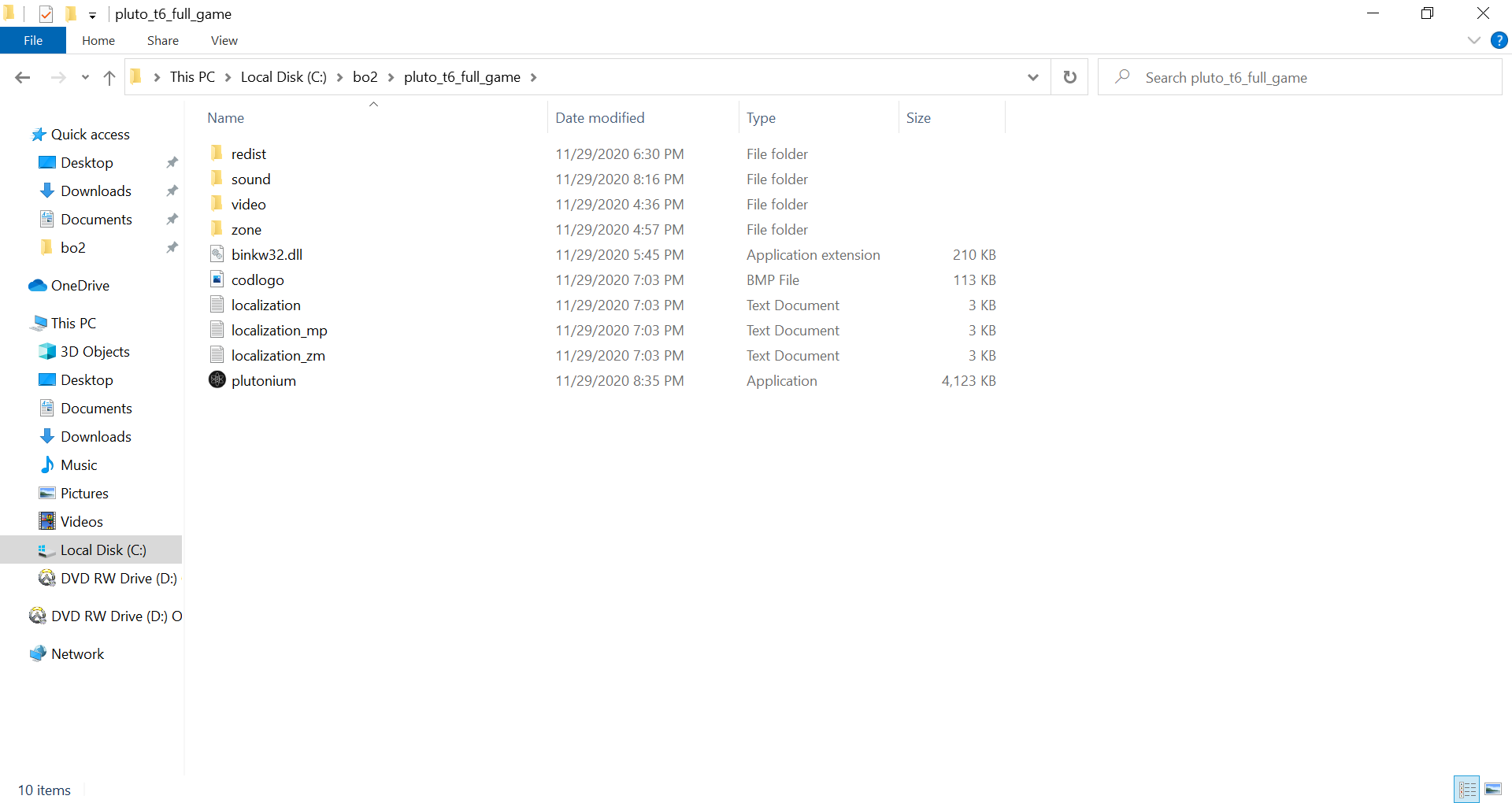Switch to large thumbnails view icon
1512x803 pixels.
(1493, 789)
